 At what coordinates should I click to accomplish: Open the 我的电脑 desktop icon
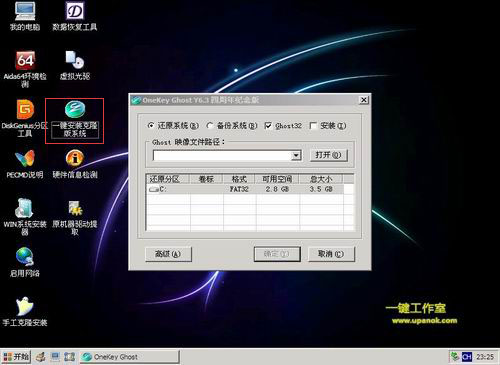tap(25, 16)
